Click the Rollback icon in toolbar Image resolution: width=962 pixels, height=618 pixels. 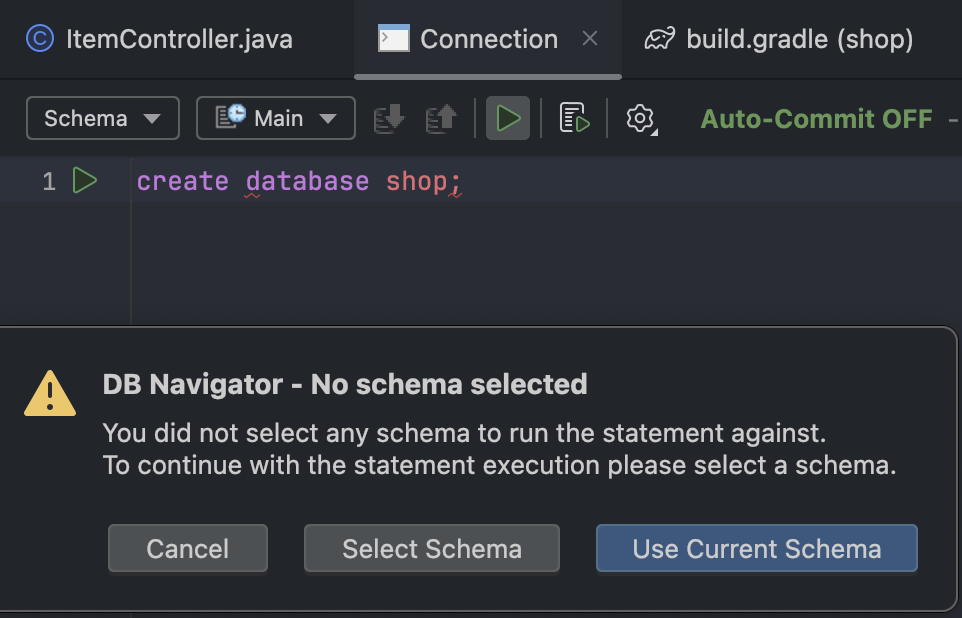[441, 119]
